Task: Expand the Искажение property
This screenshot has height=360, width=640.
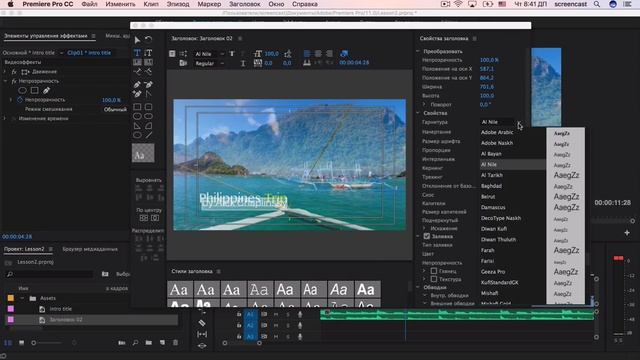Action: click(x=424, y=228)
